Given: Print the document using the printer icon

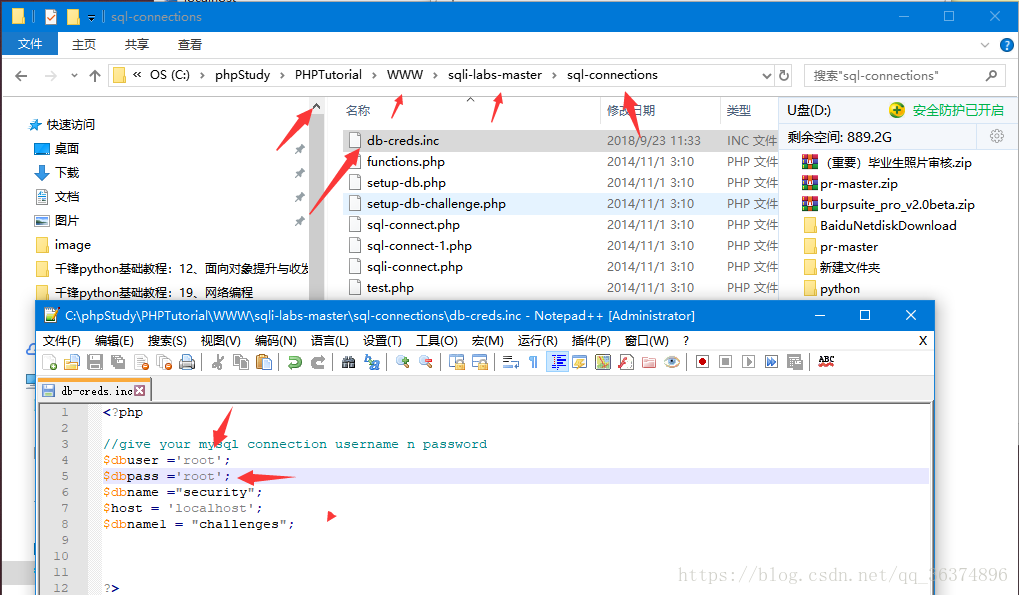Looking at the screenshot, I should click(187, 362).
